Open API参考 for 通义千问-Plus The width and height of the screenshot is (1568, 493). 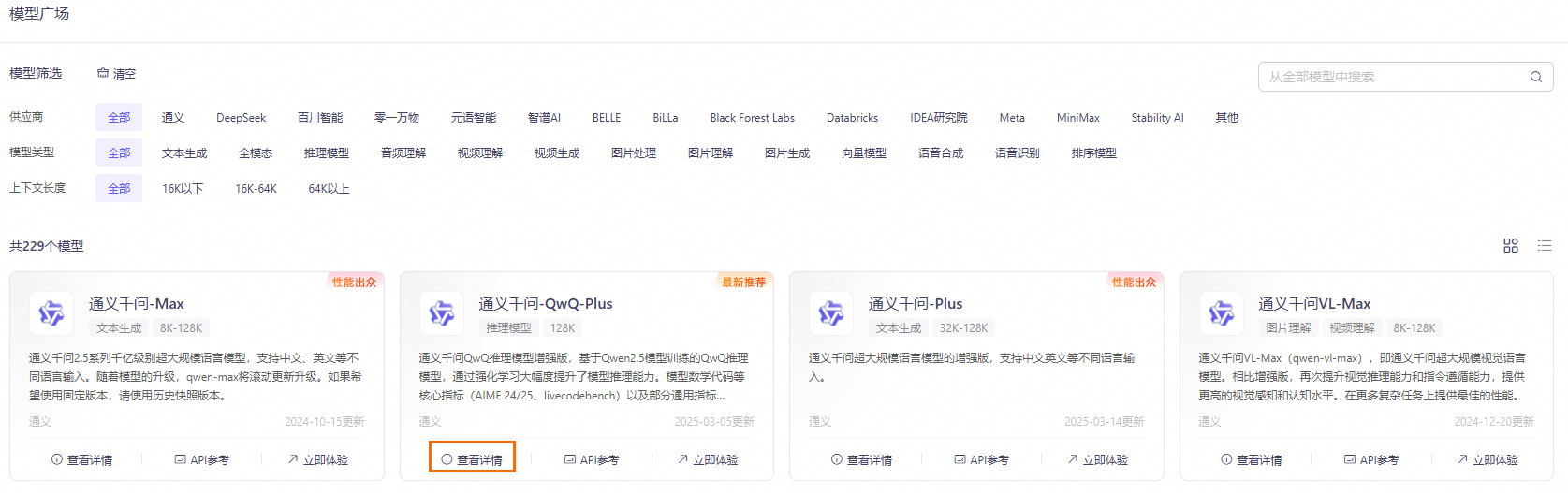pyautogui.click(x=981, y=460)
